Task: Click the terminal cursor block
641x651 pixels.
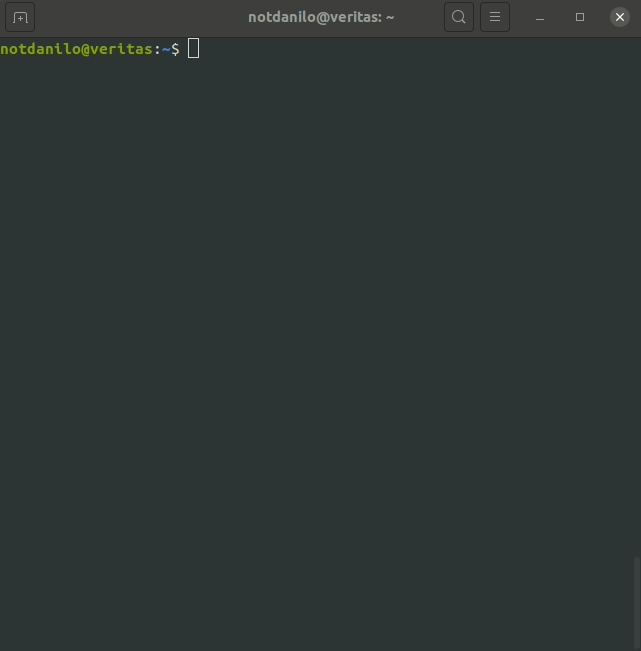Action: [x=193, y=48]
